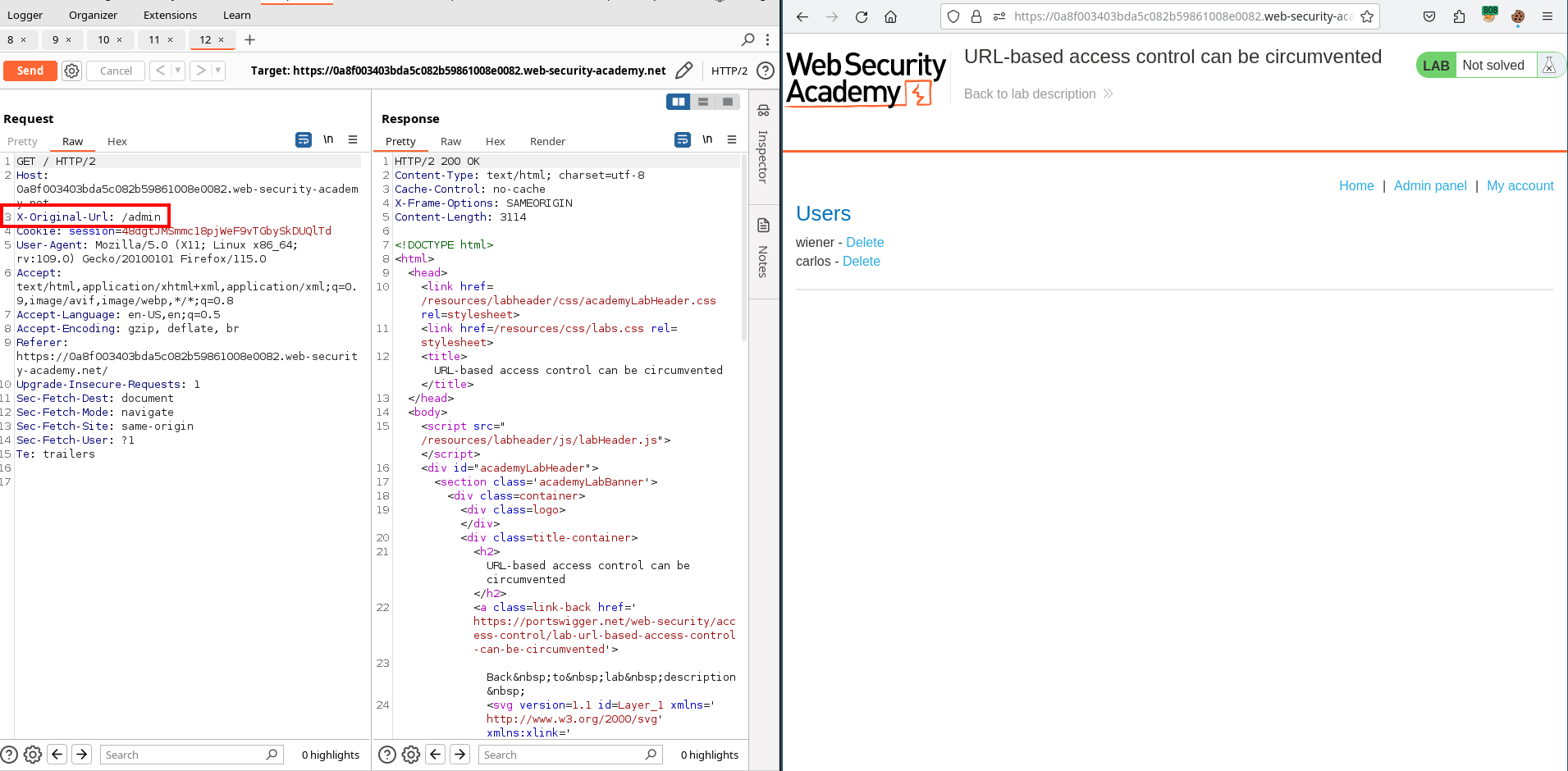Click the HTTP/2 protocol toggle
Screen dimensions: 1568x771
tap(729, 71)
